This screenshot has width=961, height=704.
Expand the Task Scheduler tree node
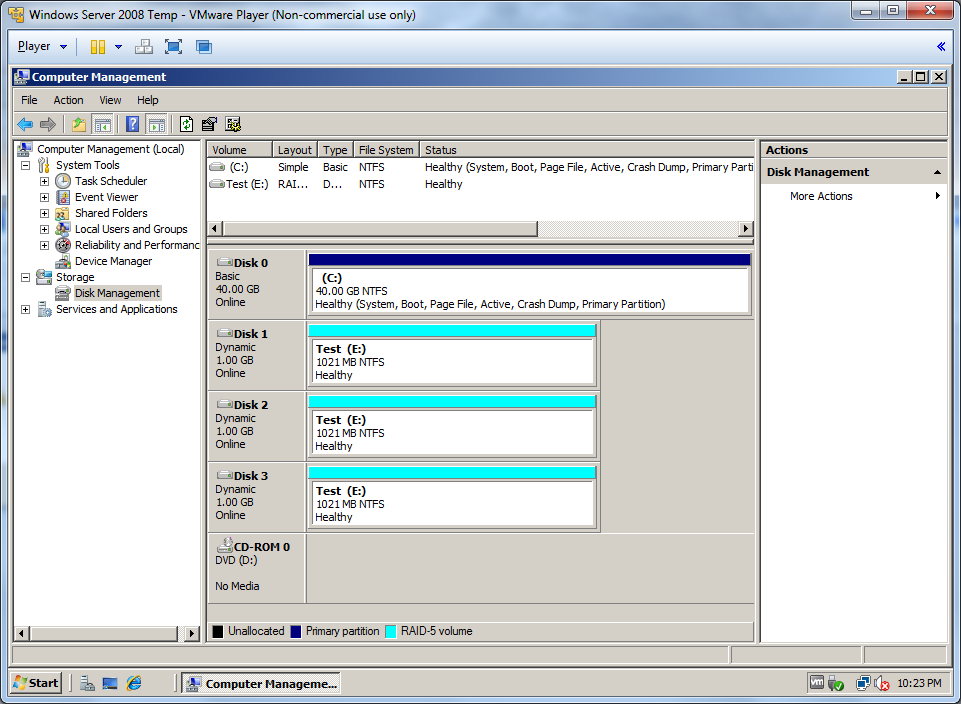click(44, 181)
